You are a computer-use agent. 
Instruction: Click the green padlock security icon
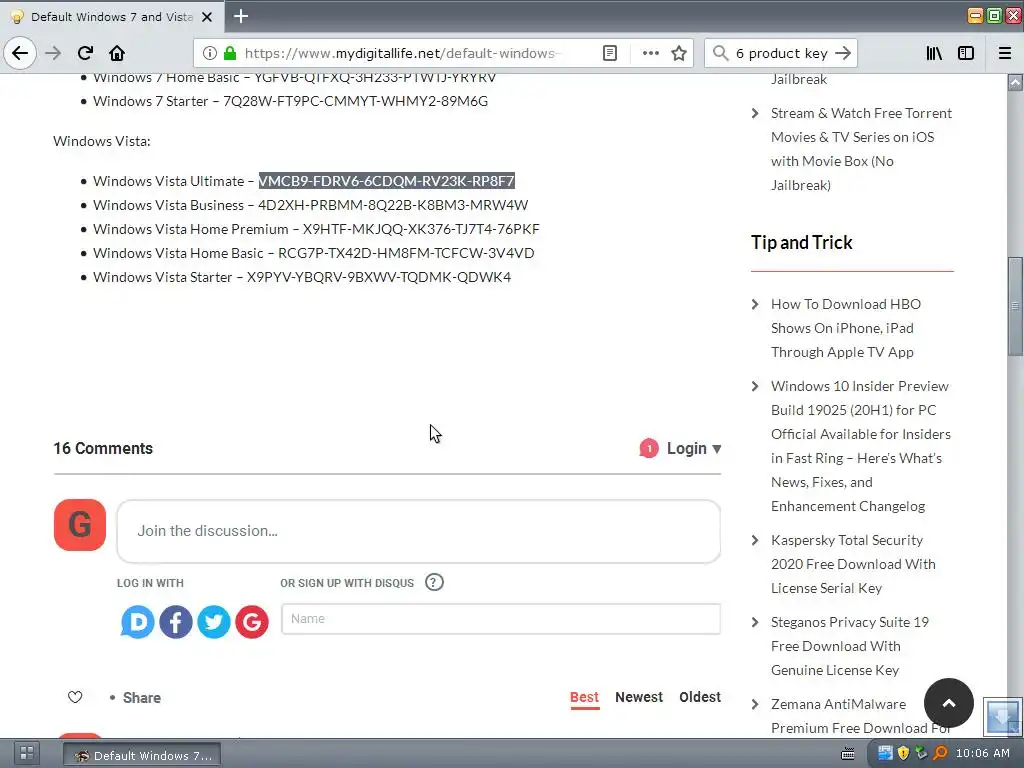click(229, 53)
